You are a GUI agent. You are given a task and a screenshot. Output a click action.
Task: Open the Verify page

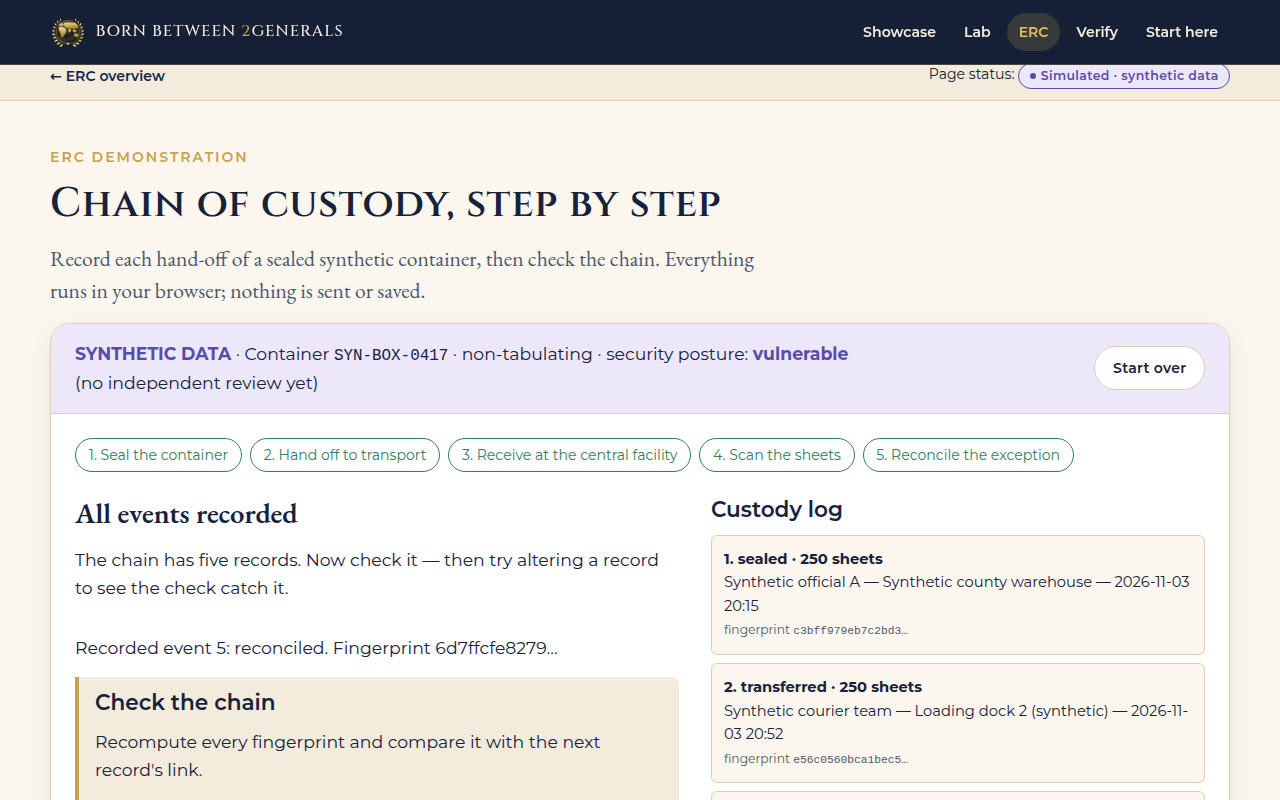click(x=1097, y=32)
